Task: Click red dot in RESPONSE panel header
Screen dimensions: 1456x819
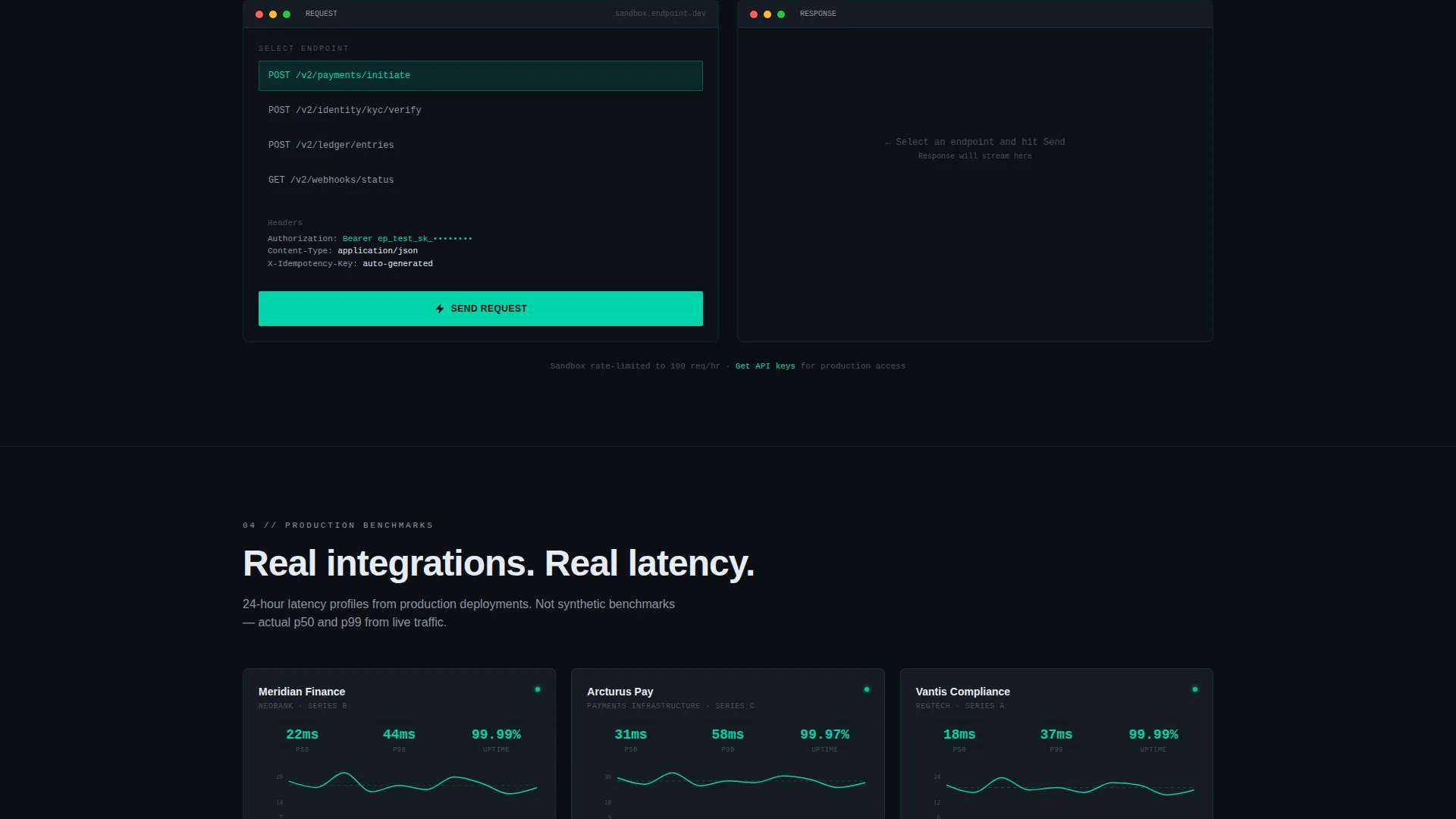Action: click(754, 14)
